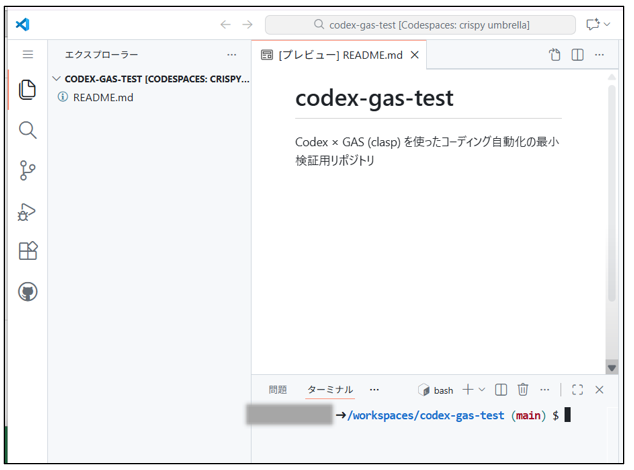Close the terminal panel
Screen dimensions: 634x470
(x=599, y=390)
